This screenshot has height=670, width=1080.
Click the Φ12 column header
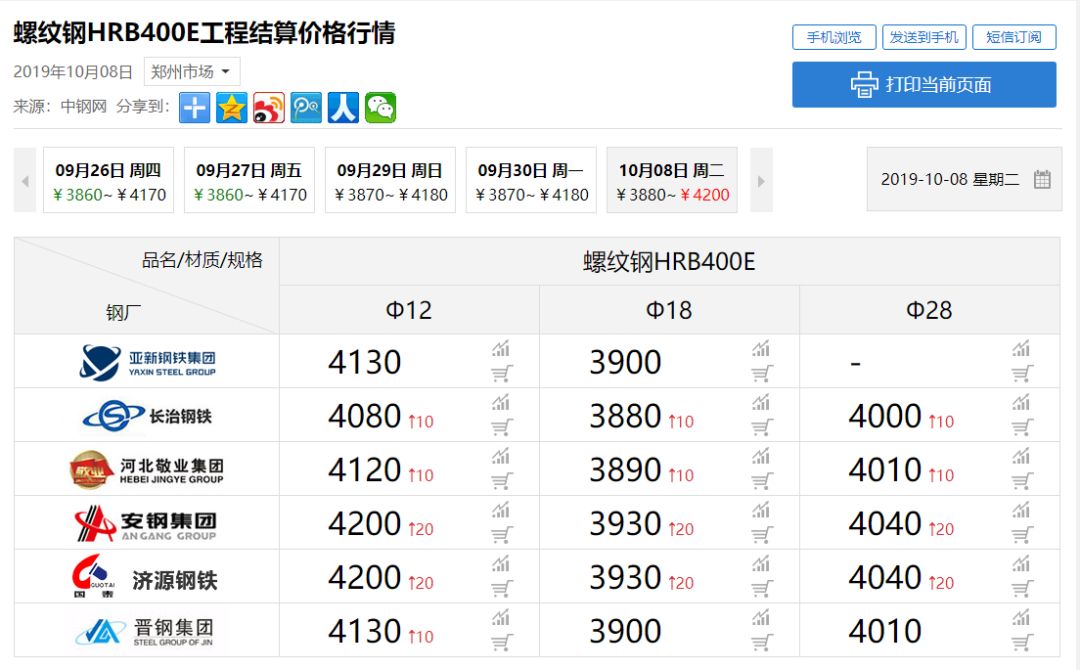click(409, 311)
